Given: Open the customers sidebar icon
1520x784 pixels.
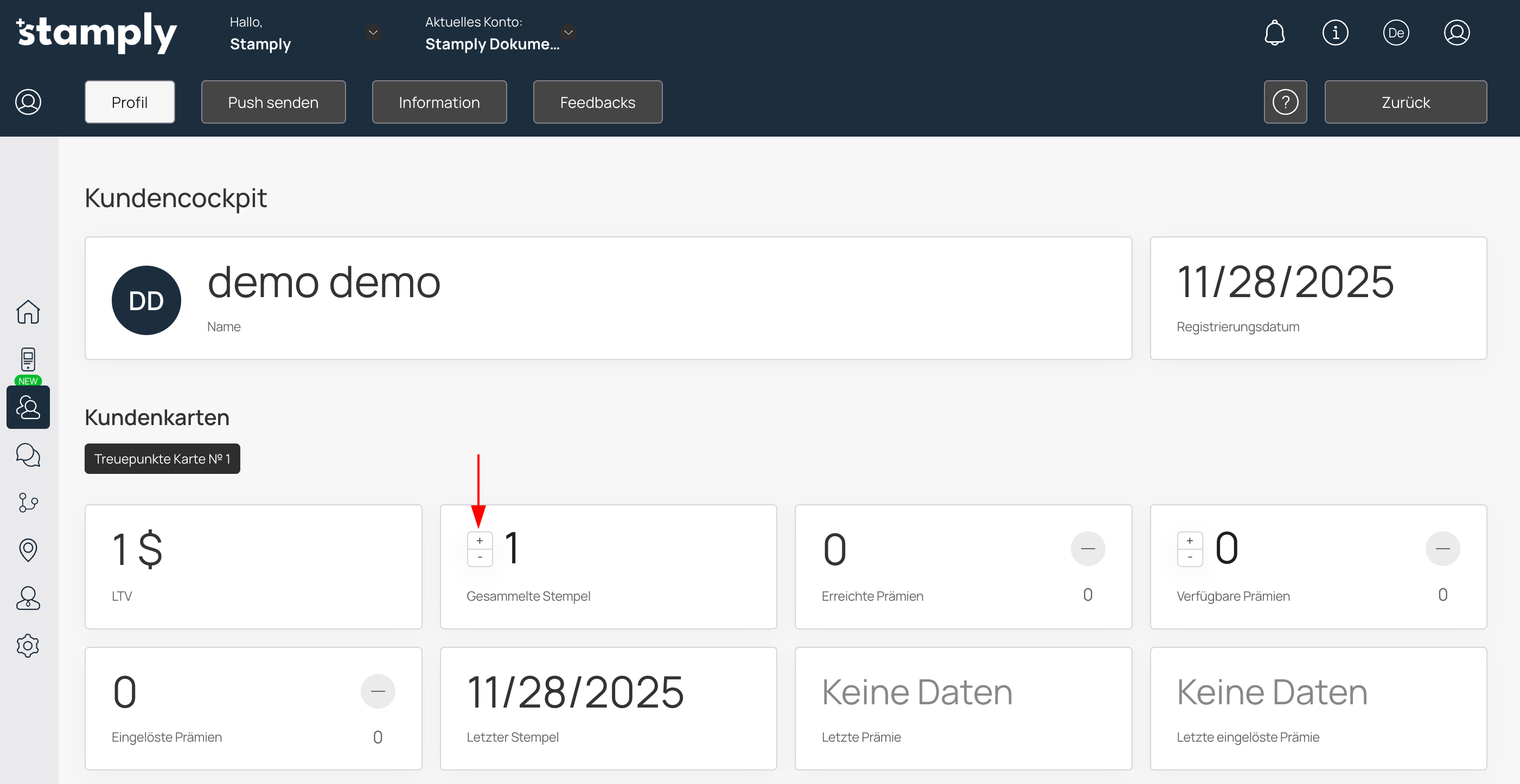Looking at the screenshot, I should click(x=28, y=407).
